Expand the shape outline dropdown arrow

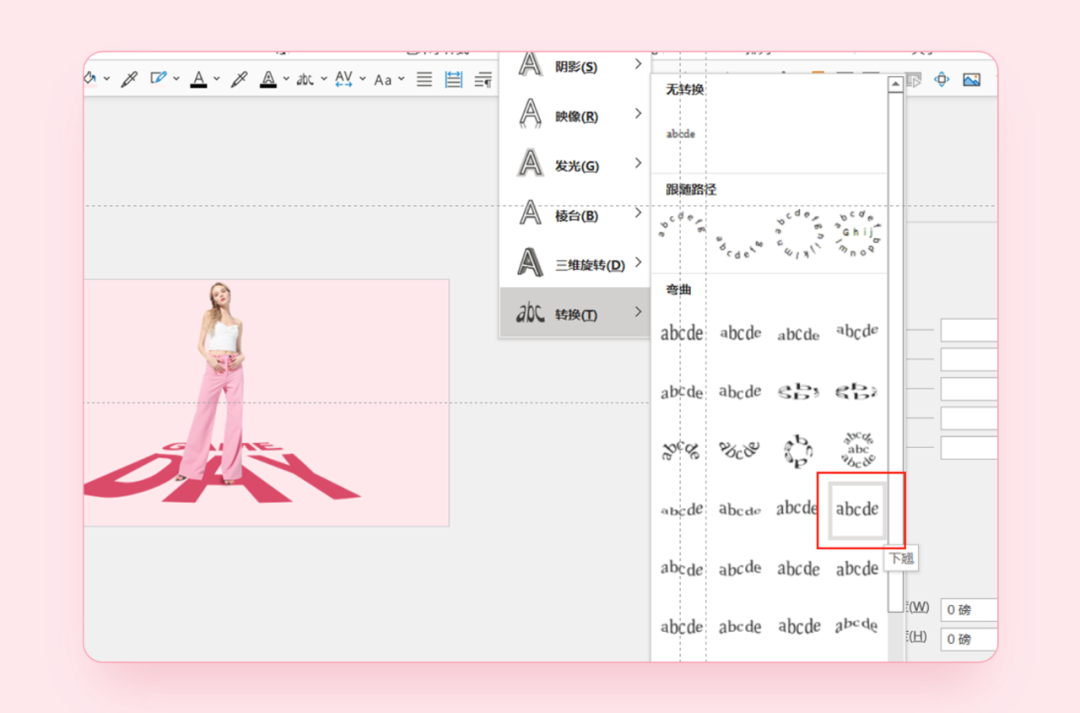point(176,79)
